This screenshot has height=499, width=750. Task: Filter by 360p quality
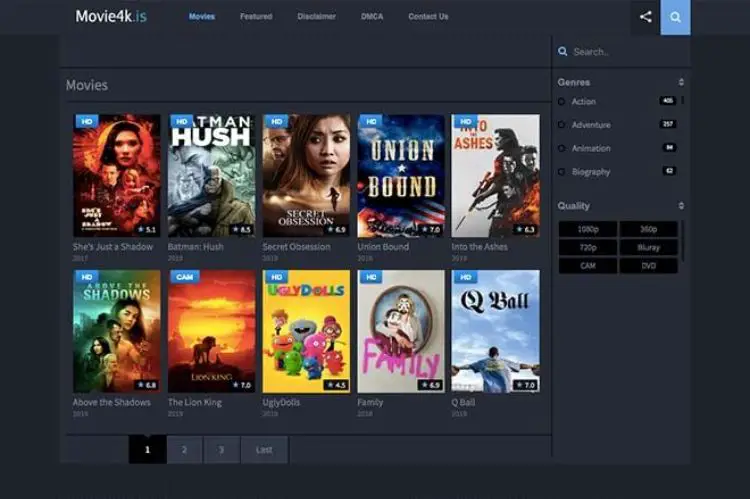point(649,229)
